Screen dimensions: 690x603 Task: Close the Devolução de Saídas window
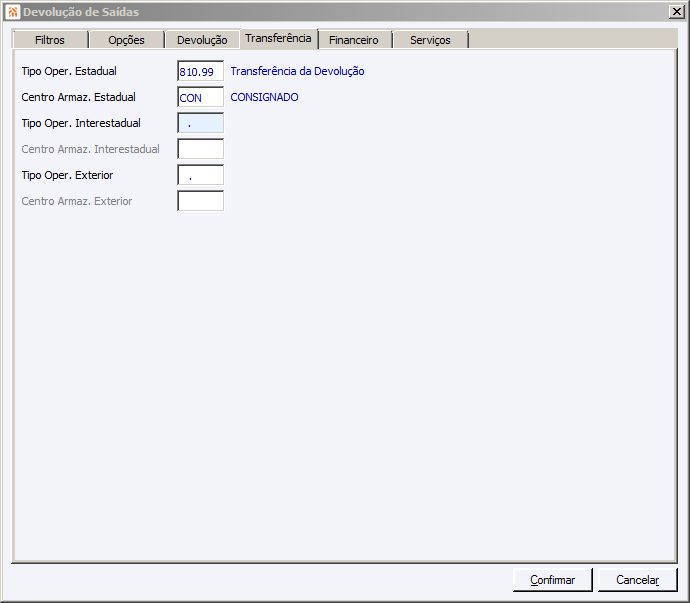click(676, 12)
